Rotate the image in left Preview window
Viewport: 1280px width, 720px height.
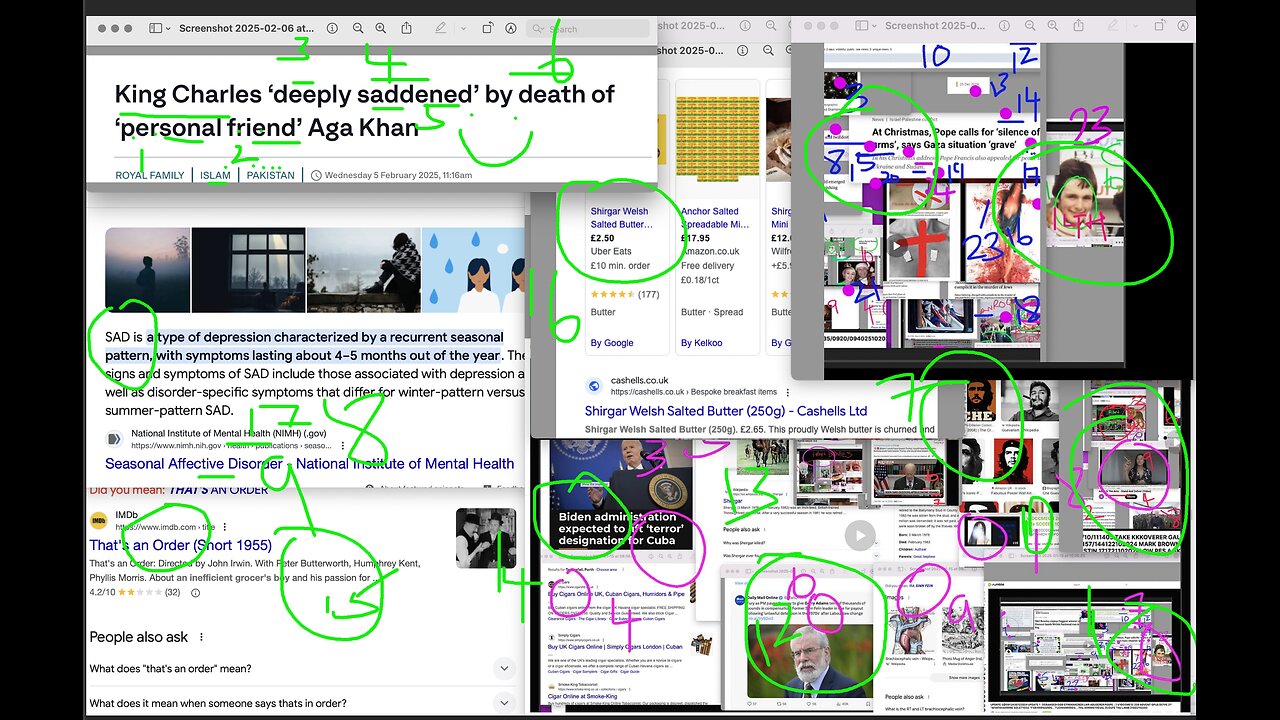point(488,29)
